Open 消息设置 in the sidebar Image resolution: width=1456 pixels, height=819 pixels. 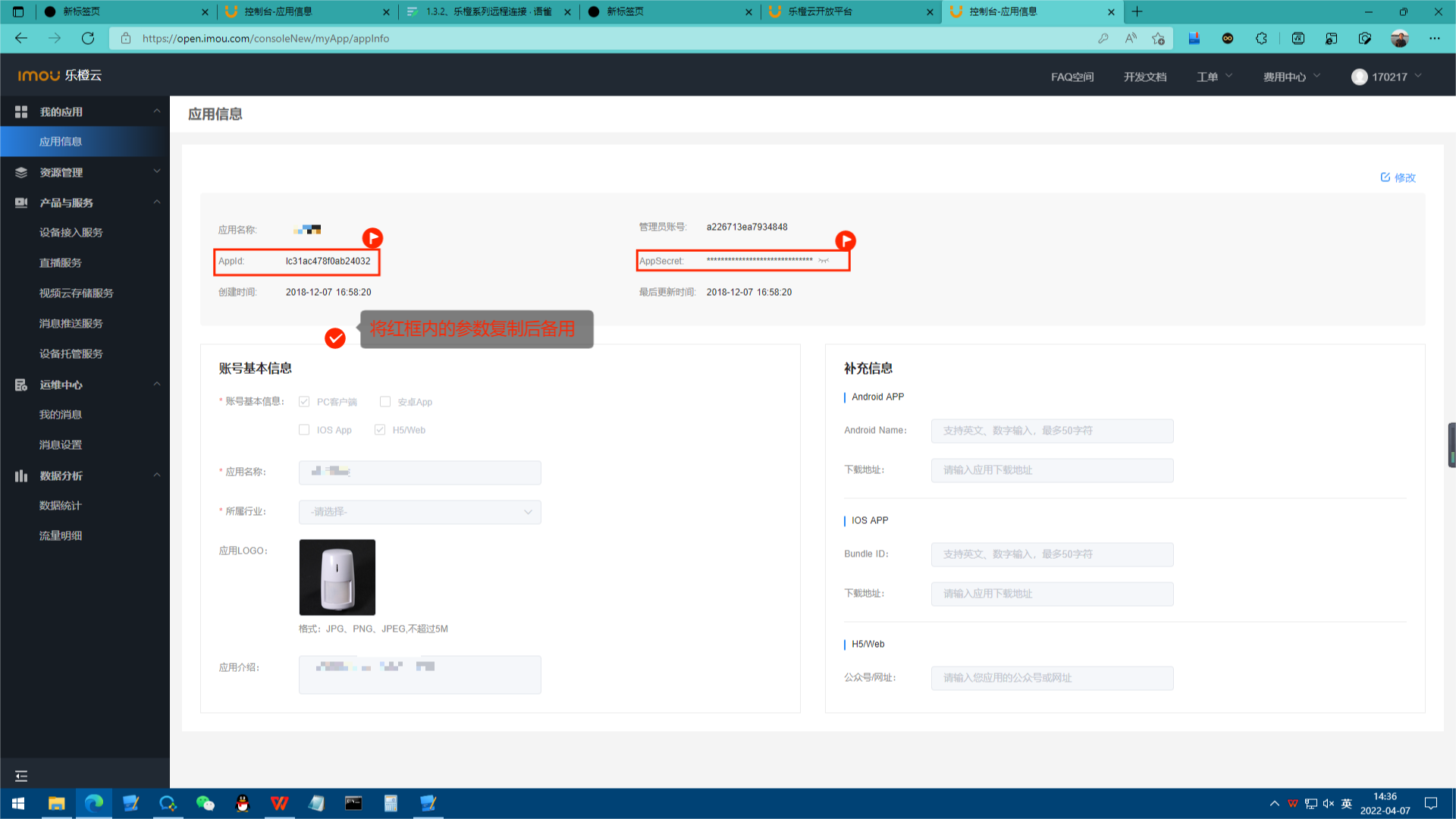click(x=60, y=445)
